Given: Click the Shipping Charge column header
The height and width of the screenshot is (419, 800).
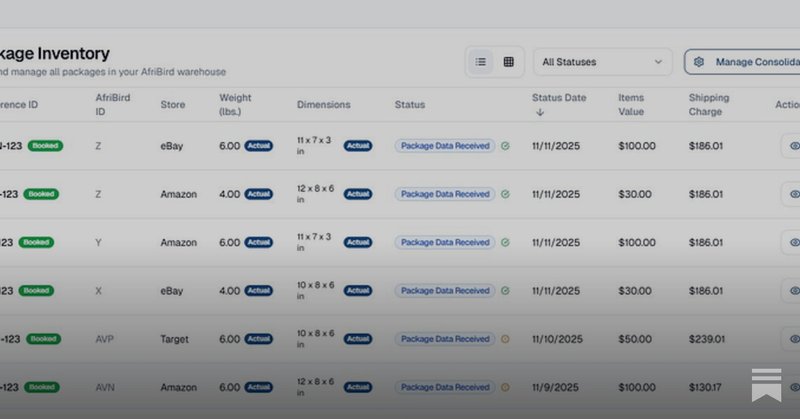Looking at the screenshot, I should pyautogui.click(x=709, y=104).
